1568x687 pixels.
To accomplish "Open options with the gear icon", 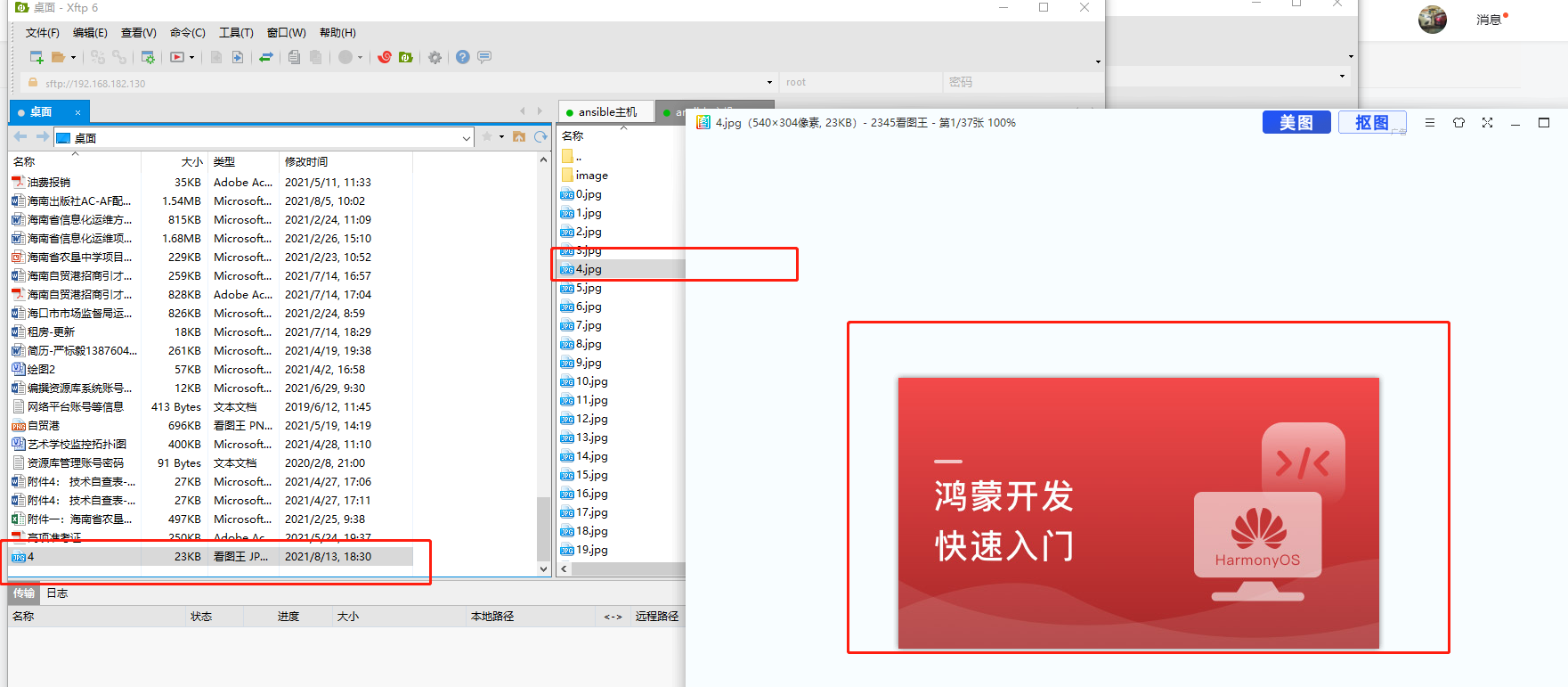I will pos(435,57).
